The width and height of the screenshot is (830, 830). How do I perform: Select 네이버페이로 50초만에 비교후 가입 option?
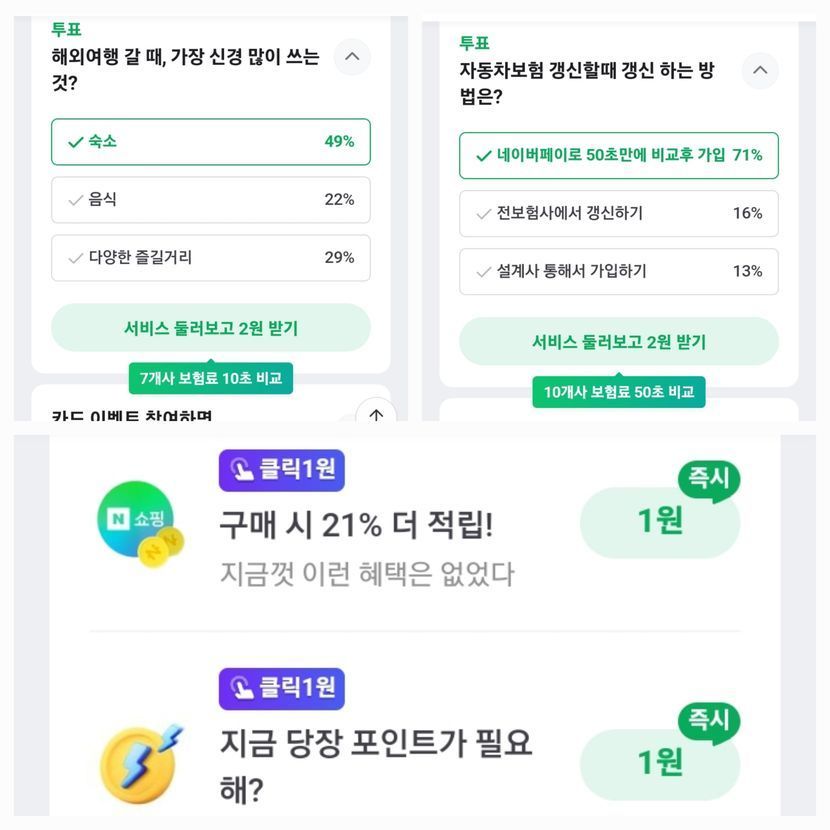pyautogui.click(x=618, y=156)
